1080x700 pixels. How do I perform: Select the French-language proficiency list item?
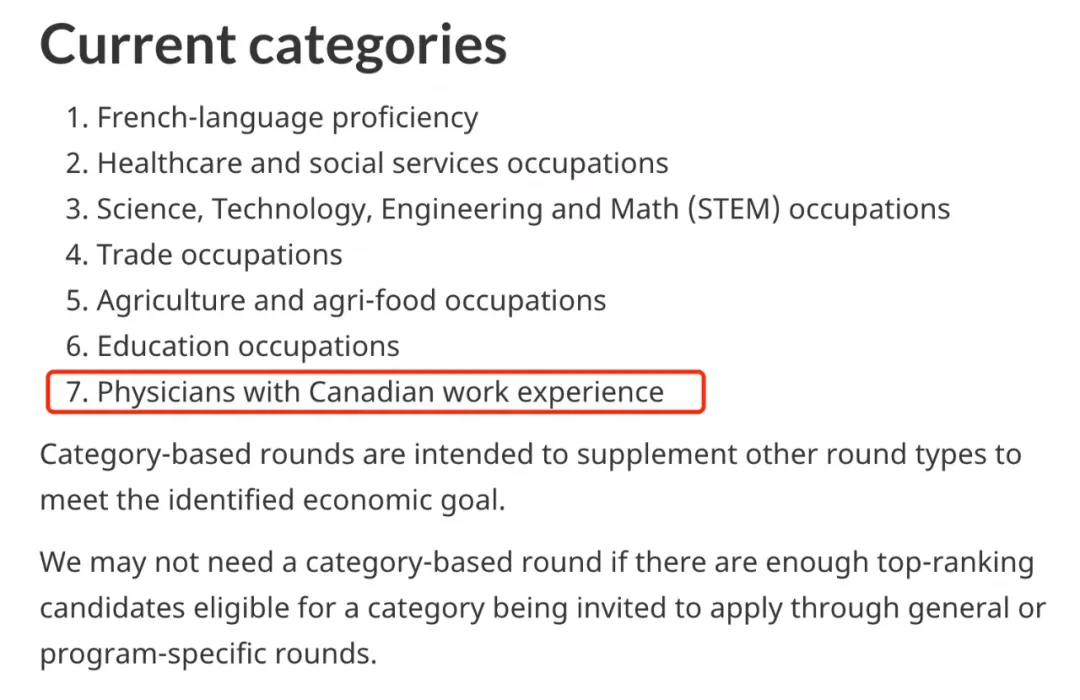287,118
